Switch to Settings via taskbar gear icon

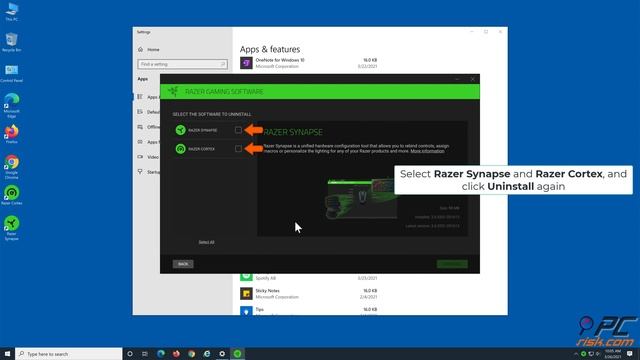(222, 354)
